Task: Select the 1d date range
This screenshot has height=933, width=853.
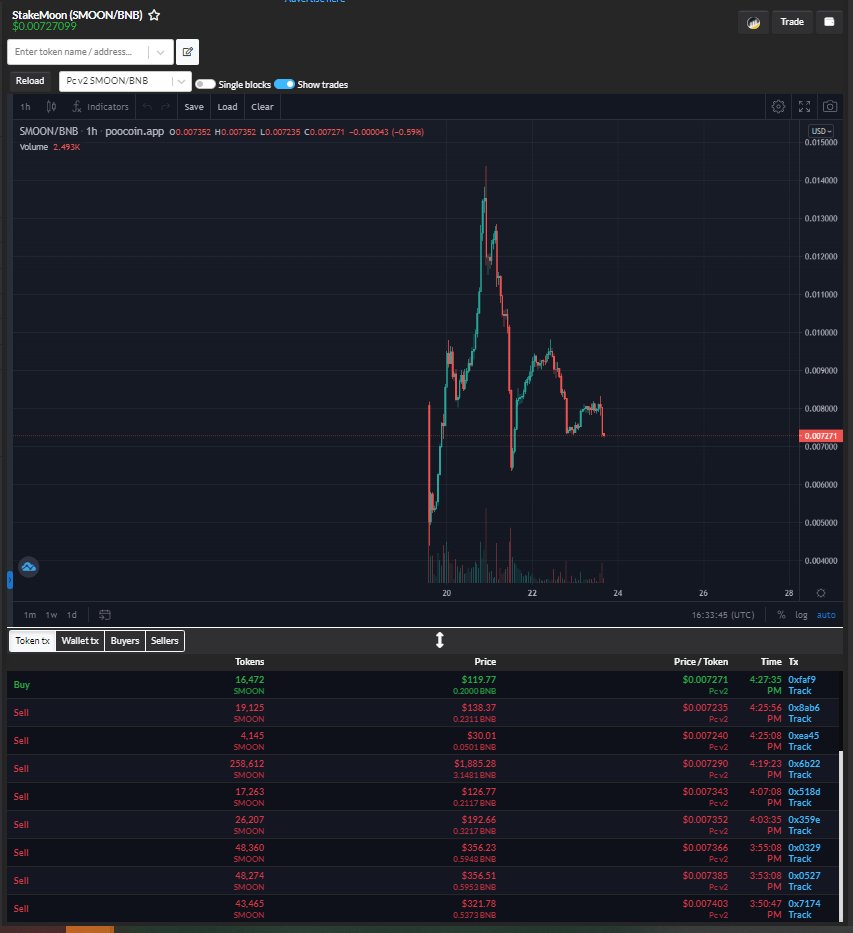Action: tap(71, 615)
